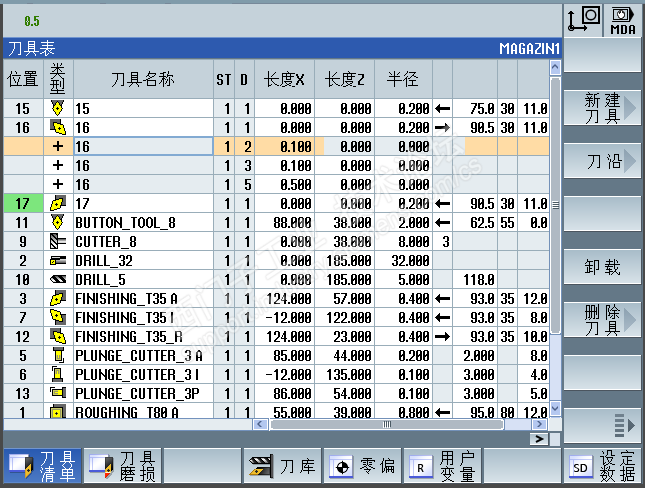
Task: Click number of teeth 3 for CUTTER_8
Action: click(445, 242)
